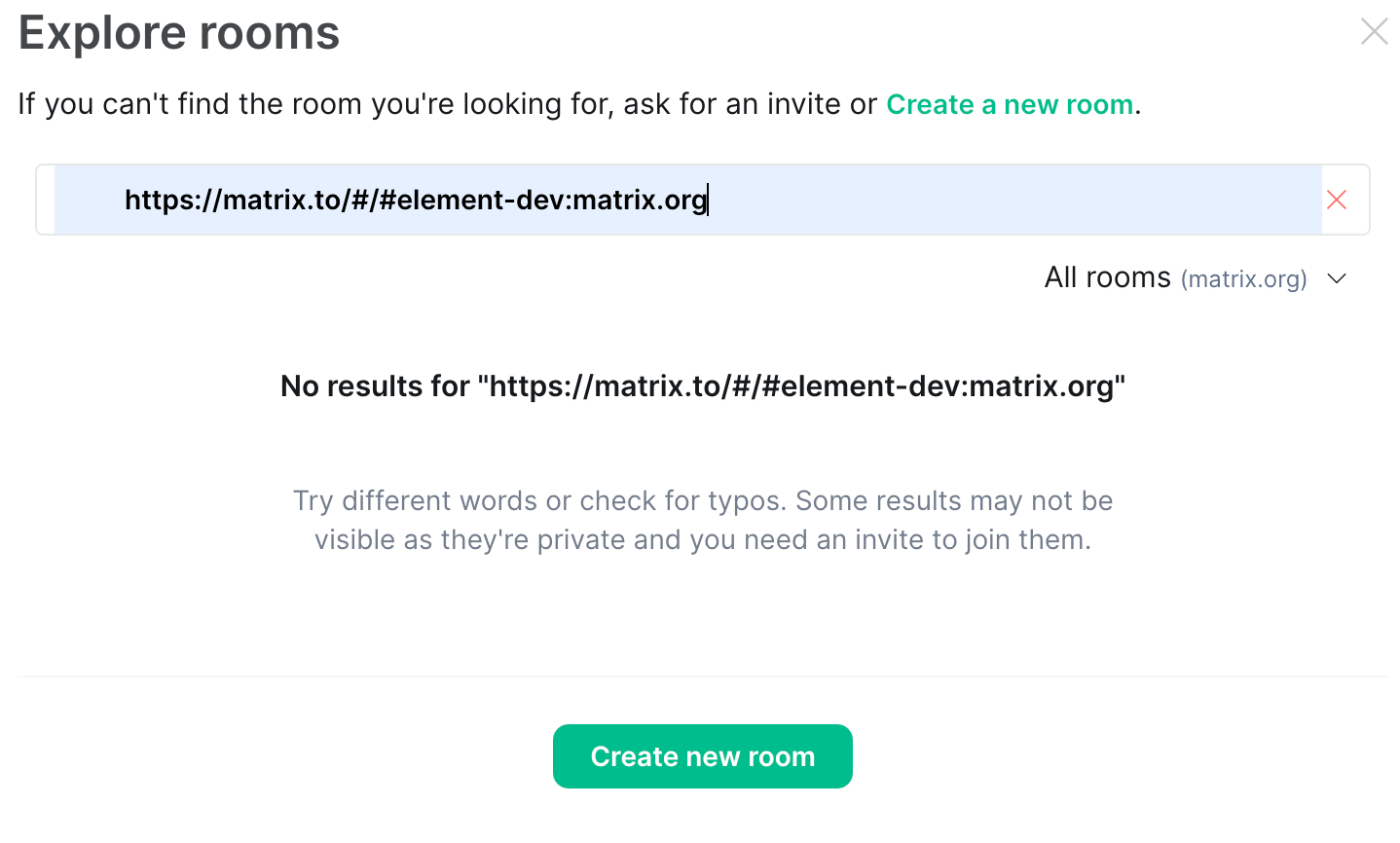Select the (matrix.org) server label

point(1243,279)
